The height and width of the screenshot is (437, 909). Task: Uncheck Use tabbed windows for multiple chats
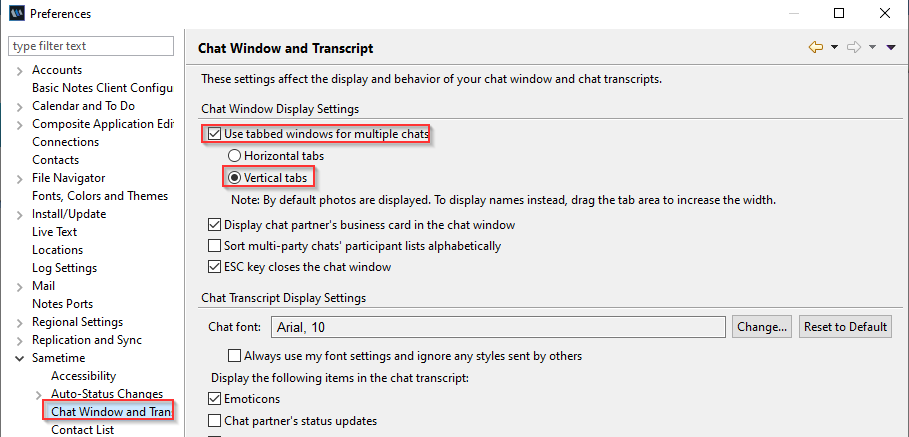[x=214, y=134]
